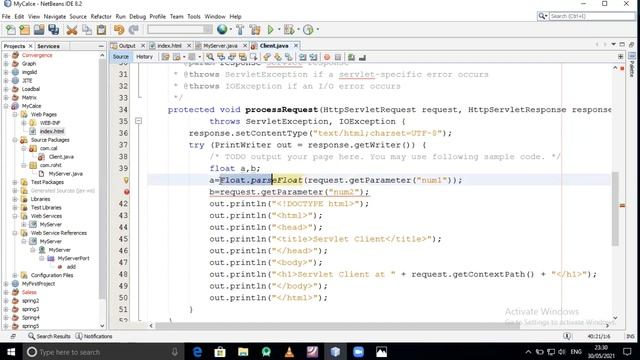Open Notifications in the status bar
Image resolution: width=640 pixels, height=360 pixels.
(x=94, y=336)
